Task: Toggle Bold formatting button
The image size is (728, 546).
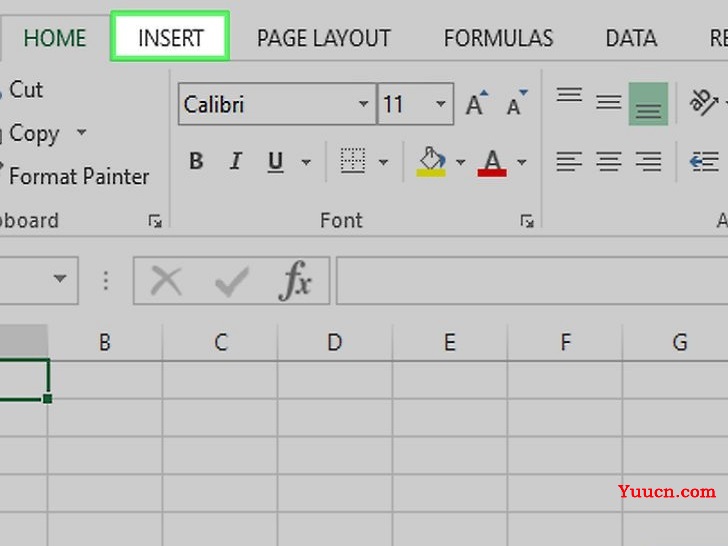Action: pyautogui.click(x=196, y=161)
